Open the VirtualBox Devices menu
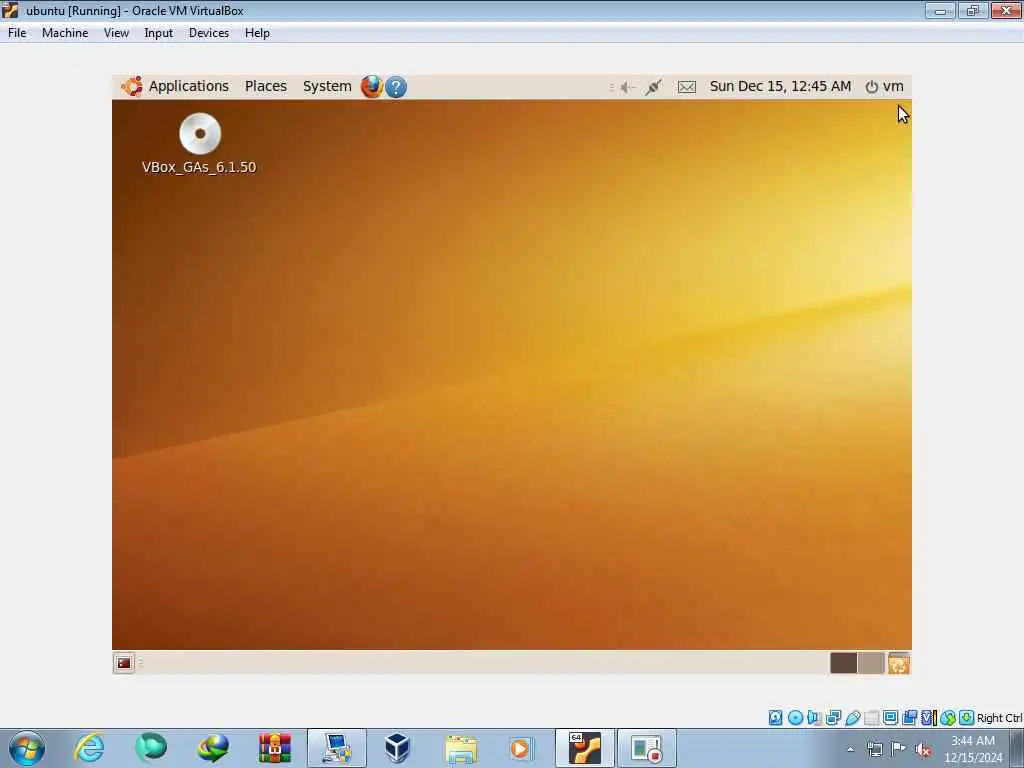1024x768 pixels. click(208, 33)
